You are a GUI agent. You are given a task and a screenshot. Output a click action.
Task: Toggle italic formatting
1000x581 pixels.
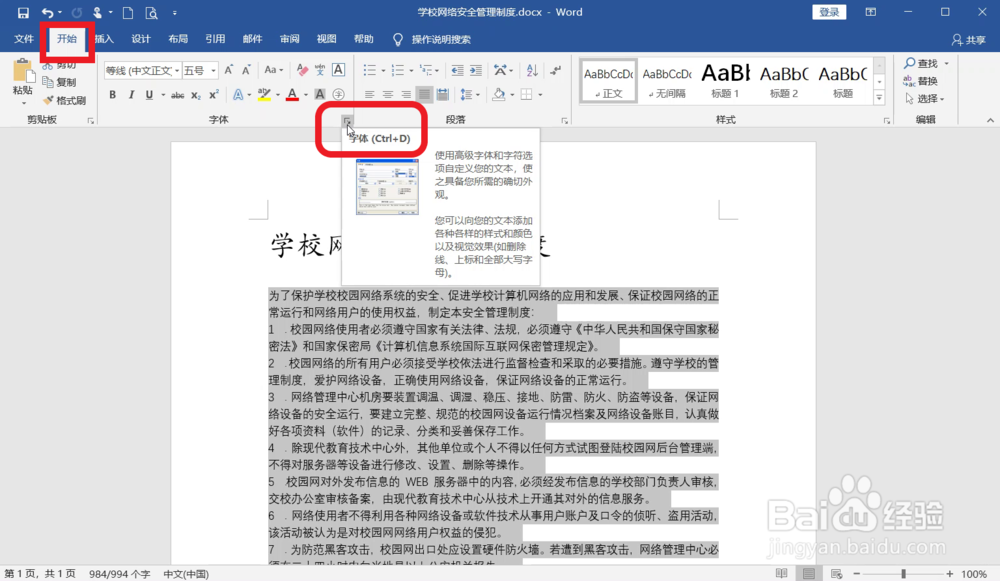pos(132,94)
